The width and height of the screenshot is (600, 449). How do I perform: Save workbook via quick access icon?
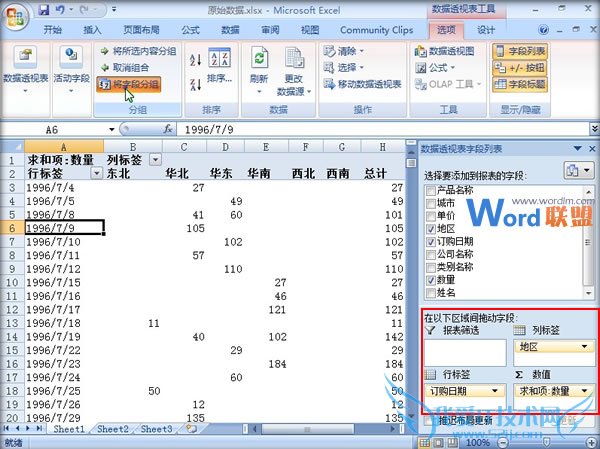coord(44,10)
